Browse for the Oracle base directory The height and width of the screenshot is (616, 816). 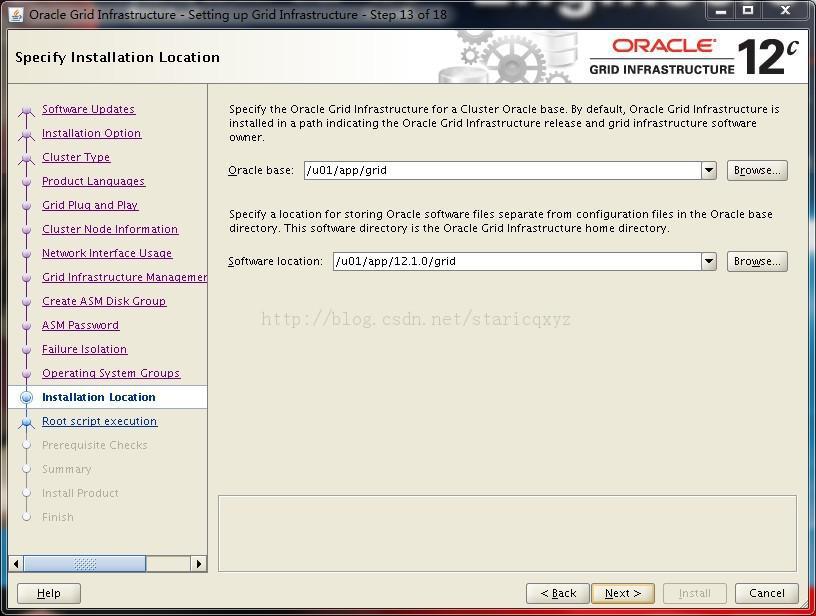tap(757, 170)
